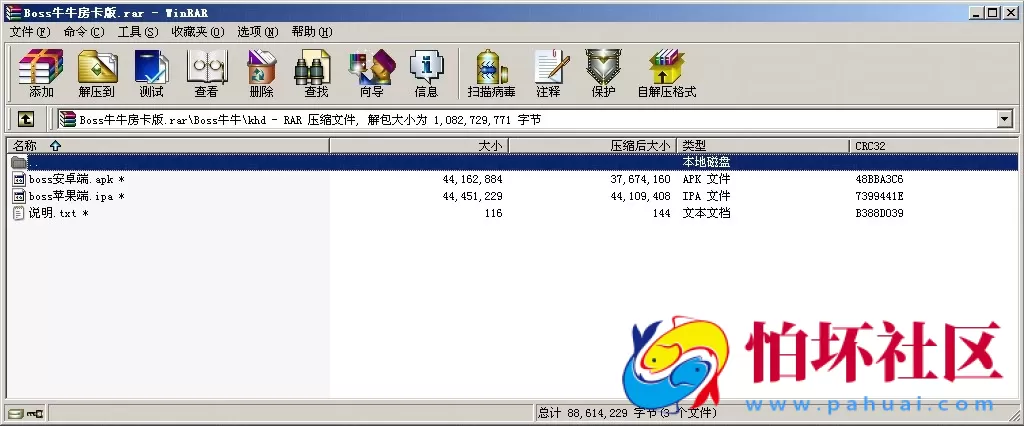
Task: Click the IPA 文件 type cell
Action: coord(706,196)
